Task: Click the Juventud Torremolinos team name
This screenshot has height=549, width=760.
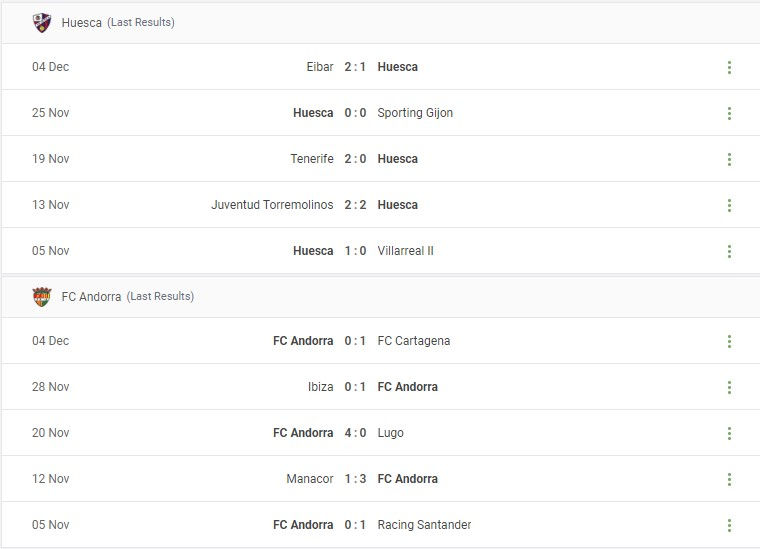Action: [x=272, y=205]
